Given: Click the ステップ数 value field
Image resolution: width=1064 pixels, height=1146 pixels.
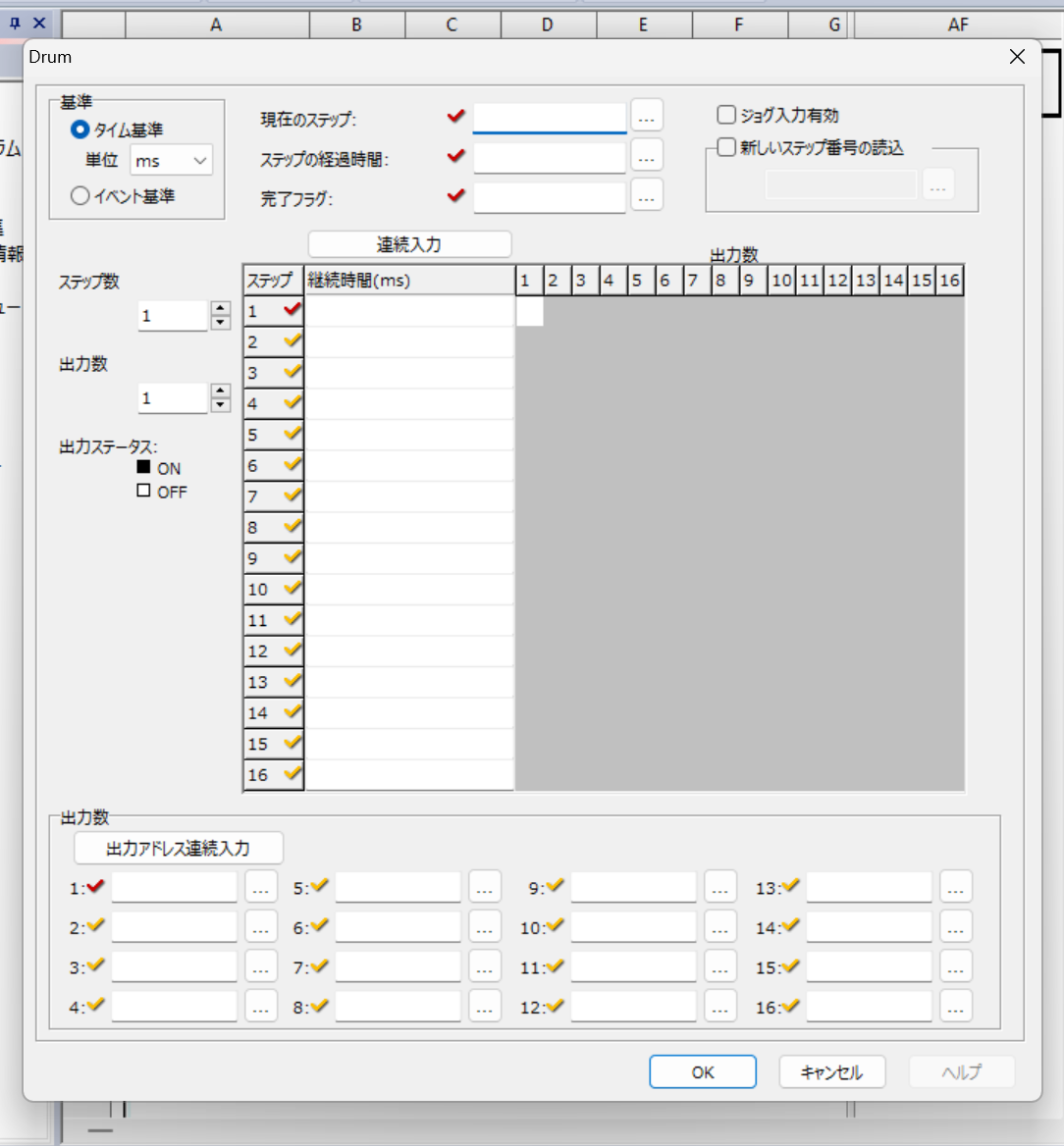Looking at the screenshot, I should pyautogui.click(x=173, y=316).
